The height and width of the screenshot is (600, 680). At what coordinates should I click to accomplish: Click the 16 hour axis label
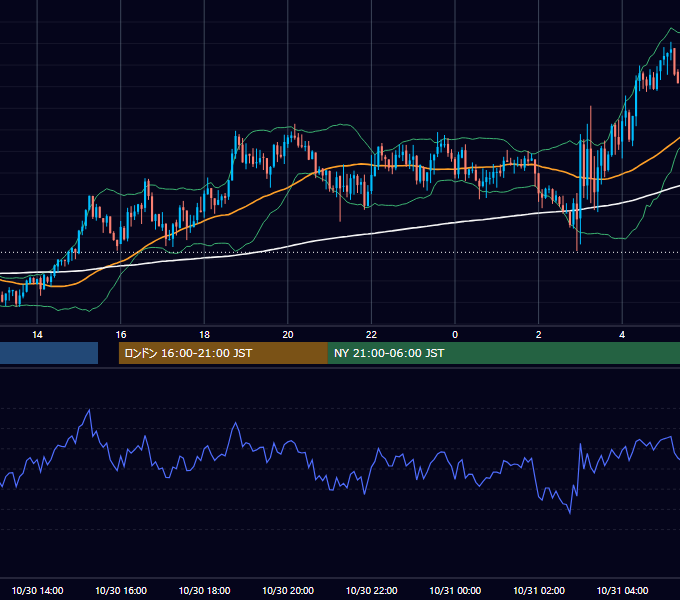click(x=121, y=335)
